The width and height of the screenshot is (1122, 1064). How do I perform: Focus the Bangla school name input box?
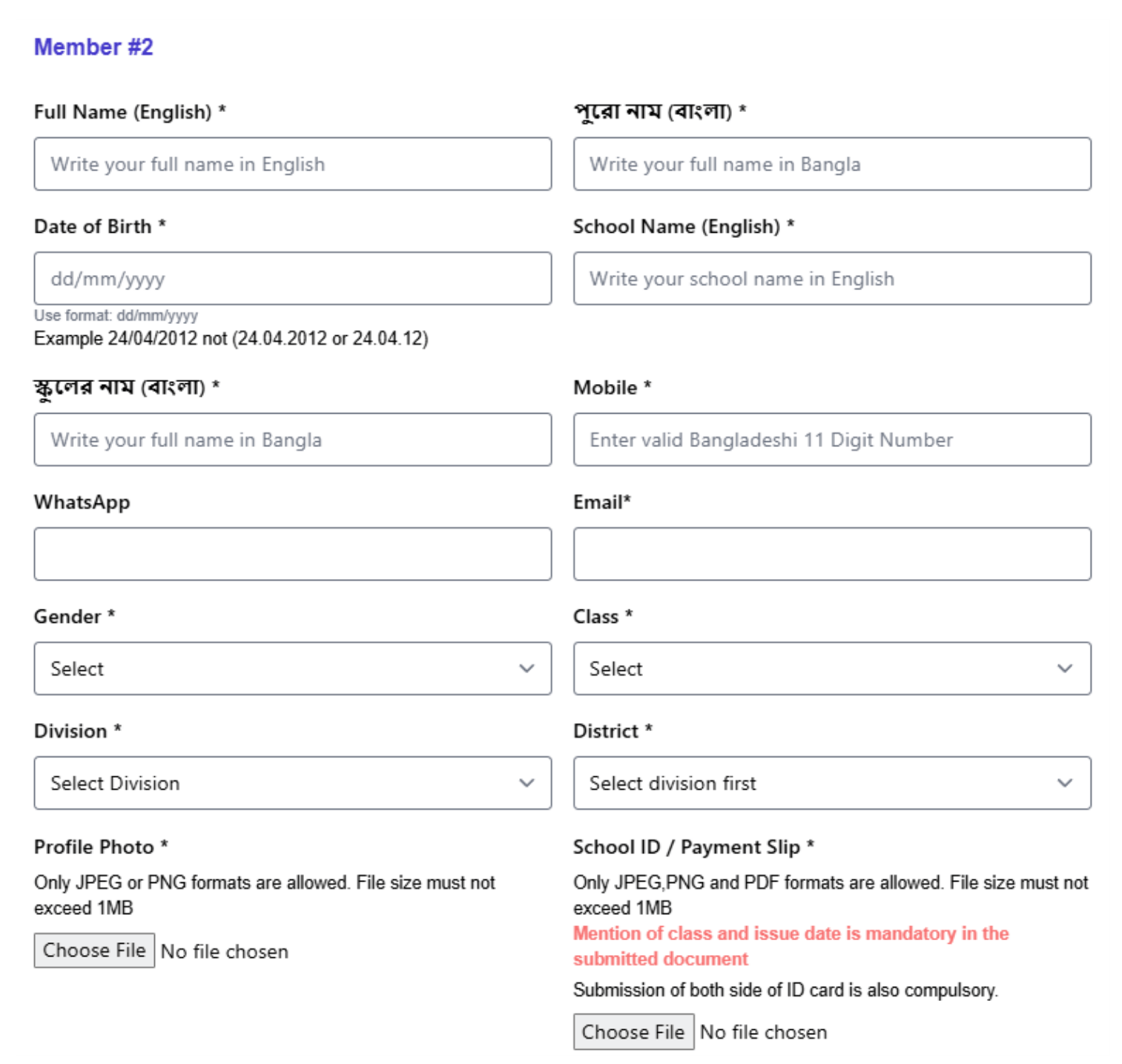(293, 440)
